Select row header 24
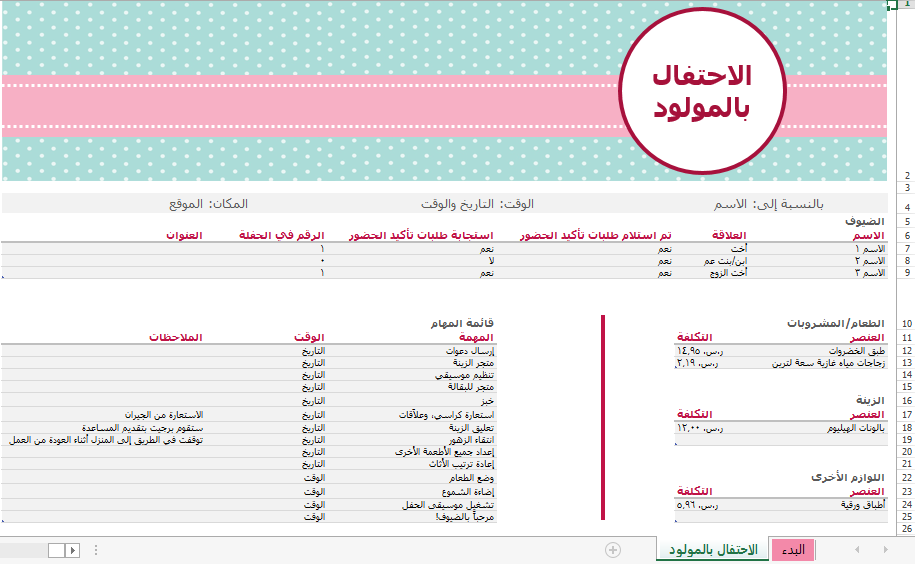The width and height of the screenshot is (915, 564). (x=907, y=505)
